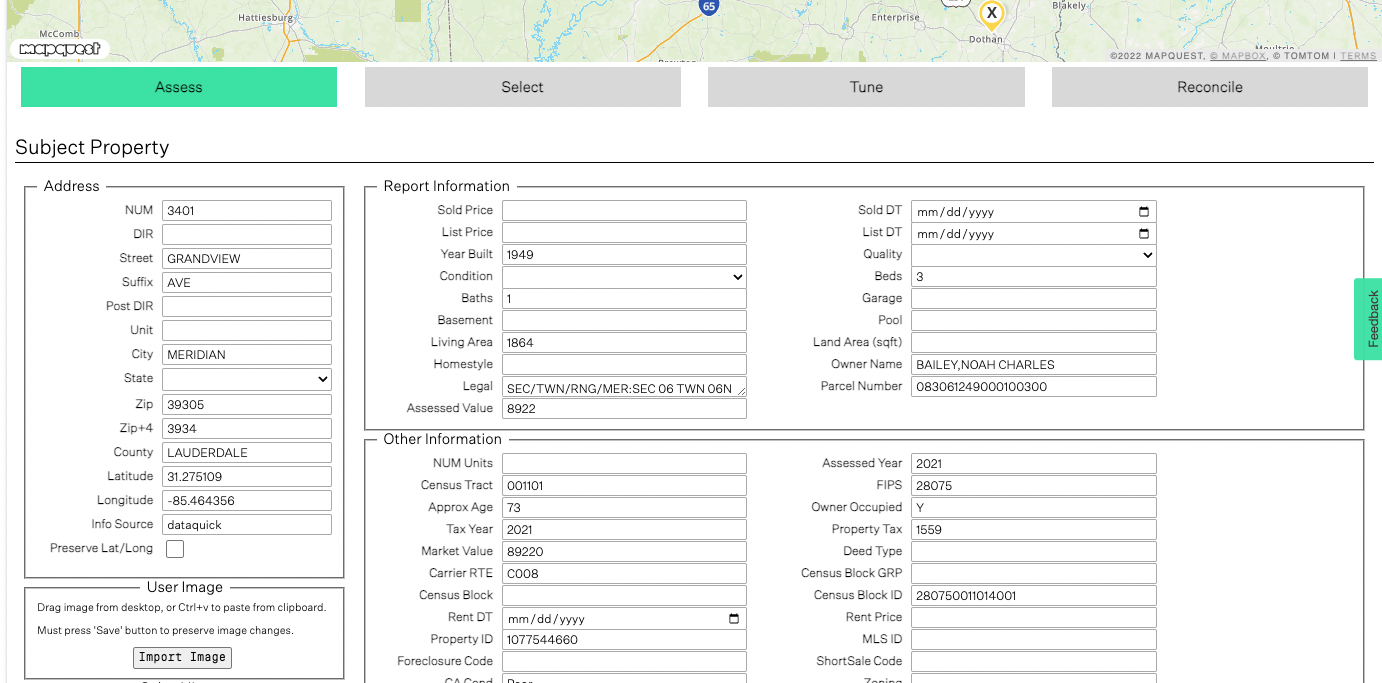Place cursor in the Census Tract field
Screen dimensions: 1382x683
point(624,485)
